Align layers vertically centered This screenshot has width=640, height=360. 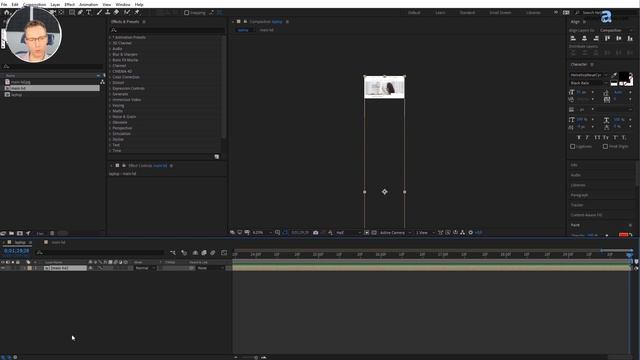(x=619, y=38)
